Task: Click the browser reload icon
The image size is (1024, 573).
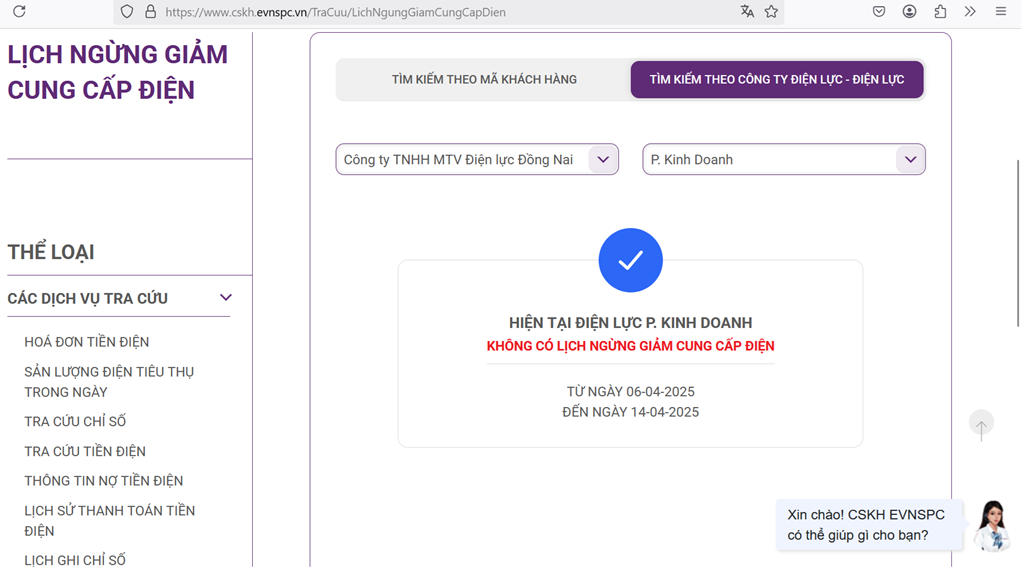Action: pos(19,12)
